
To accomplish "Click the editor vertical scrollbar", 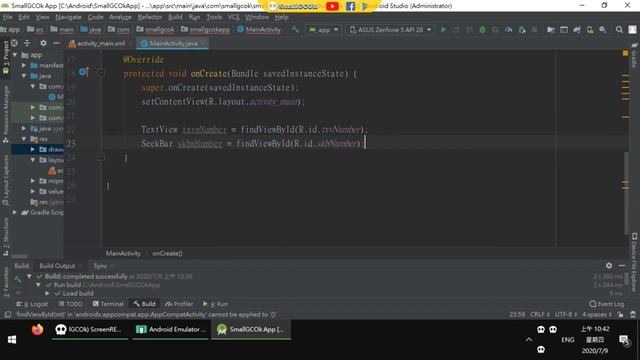I will pos(626,193).
